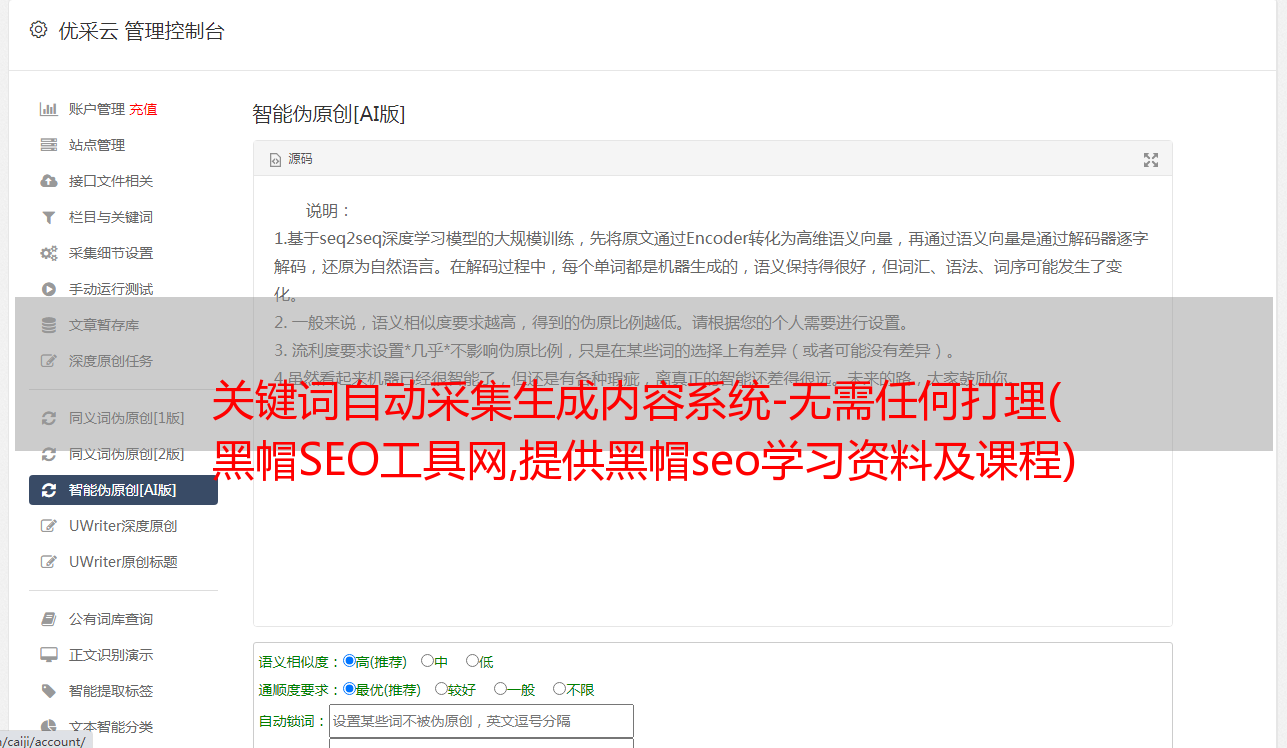Open 公有词库查询 sidebar link

[111, 619]
